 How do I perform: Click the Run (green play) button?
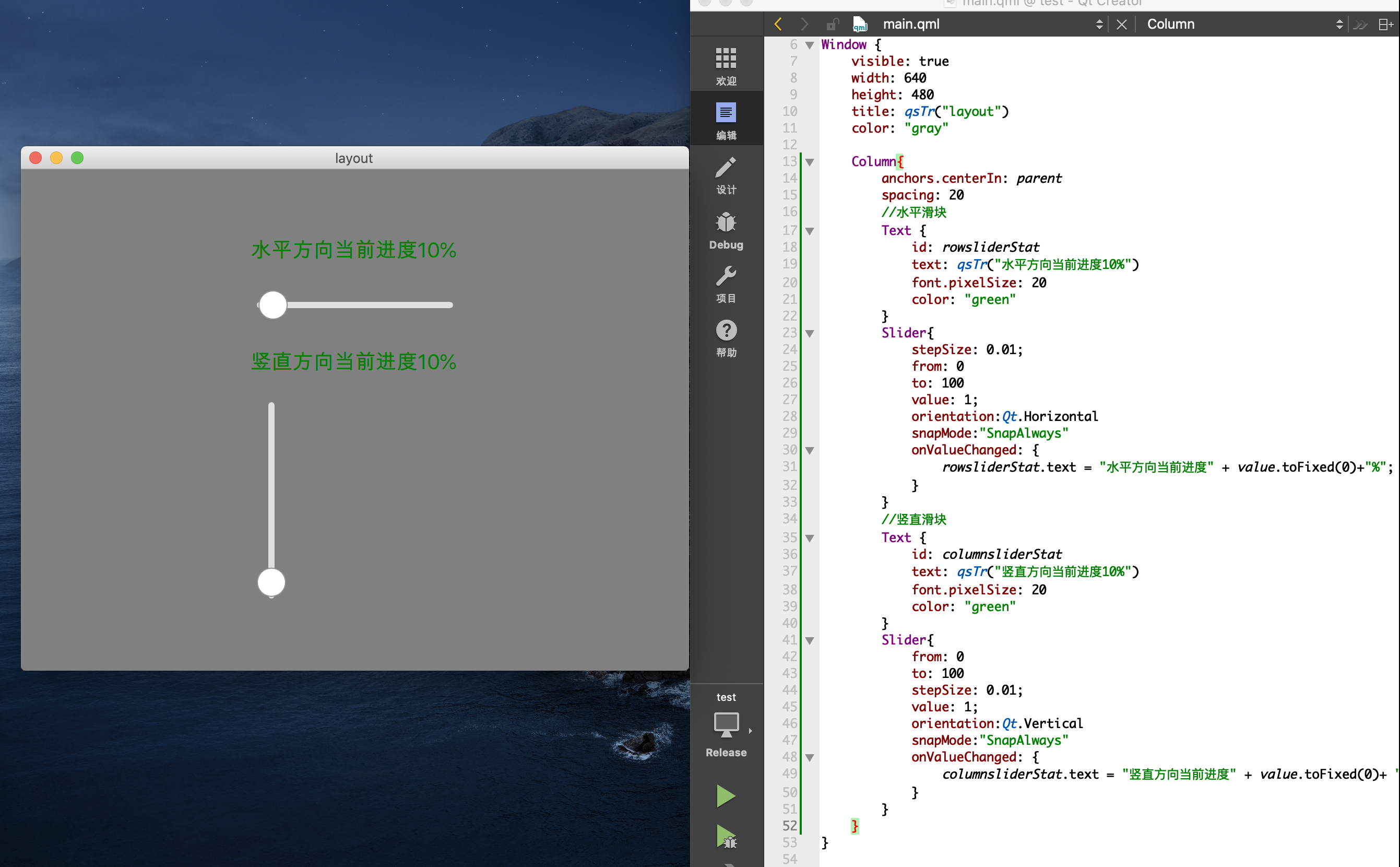[727, 794]
